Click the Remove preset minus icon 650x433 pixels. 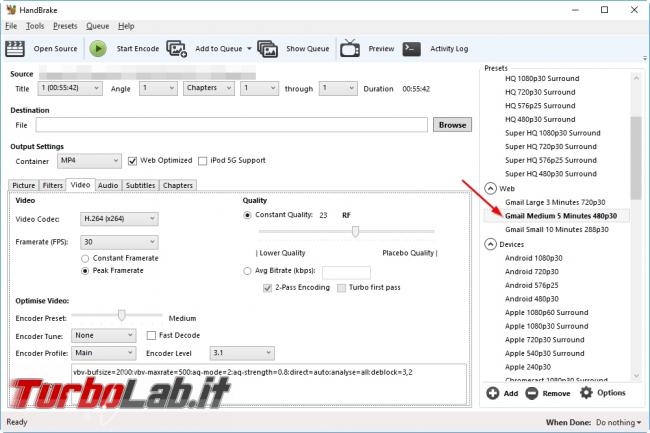pyautogui.click(x=531, y=393)
